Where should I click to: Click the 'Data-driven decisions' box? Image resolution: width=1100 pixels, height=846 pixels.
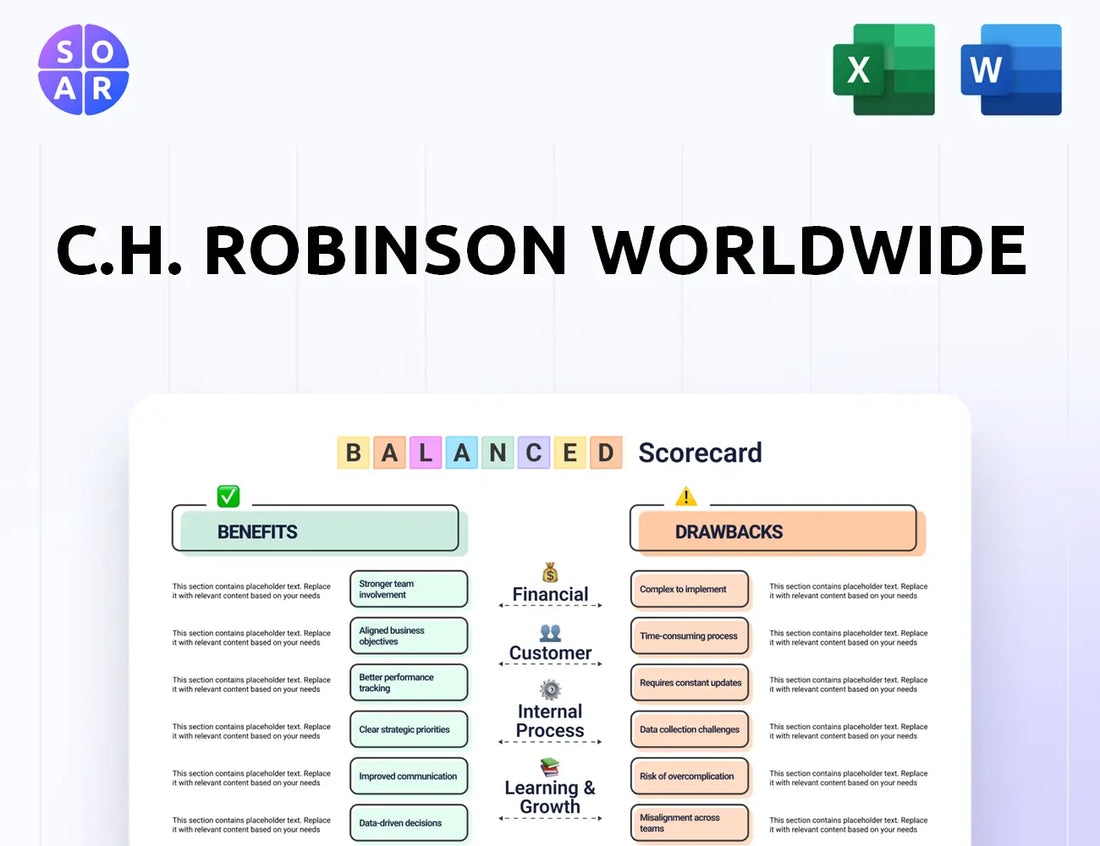click(x=409, y=823)
